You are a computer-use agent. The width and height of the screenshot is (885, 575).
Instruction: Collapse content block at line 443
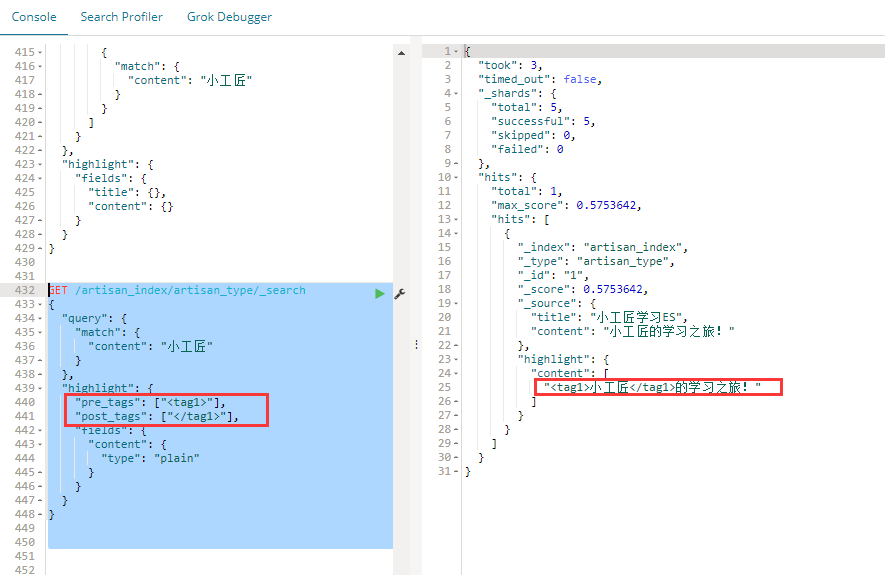[x=40, y=445]
